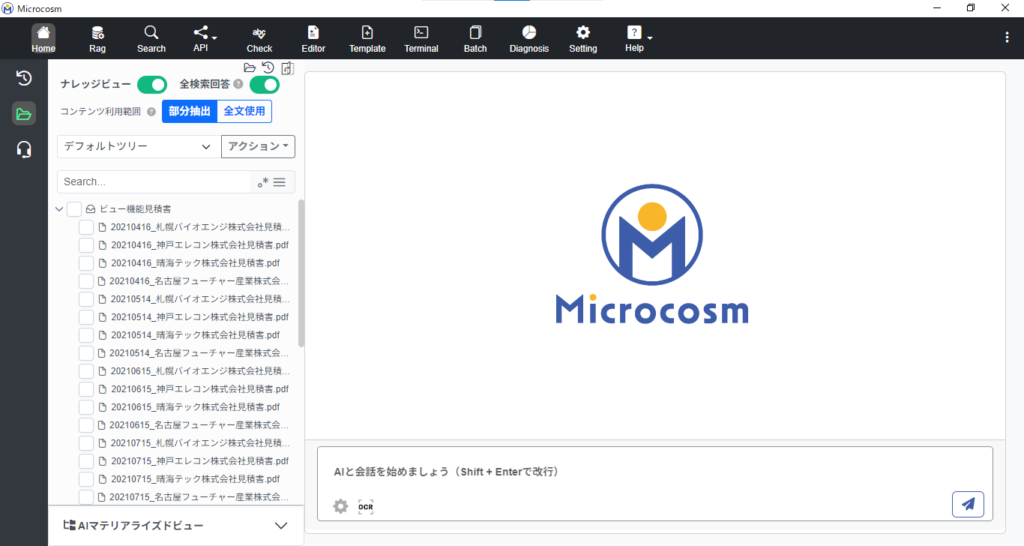This screenshot has height=546, width=1024.
Task: Click the export icon above the knowledge panel
Action: pos(287,68)
